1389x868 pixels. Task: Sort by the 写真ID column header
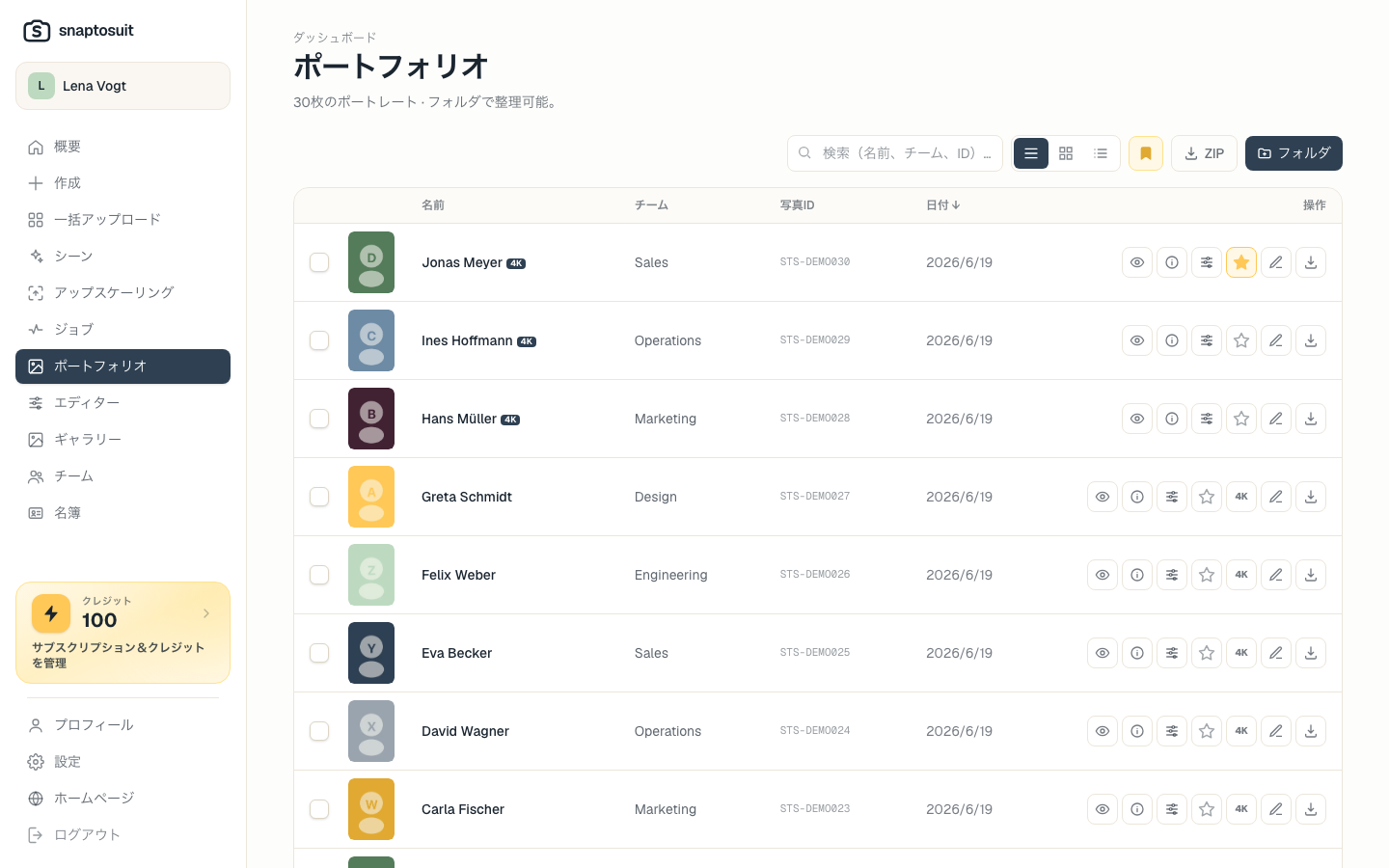(x=798, y=205)
